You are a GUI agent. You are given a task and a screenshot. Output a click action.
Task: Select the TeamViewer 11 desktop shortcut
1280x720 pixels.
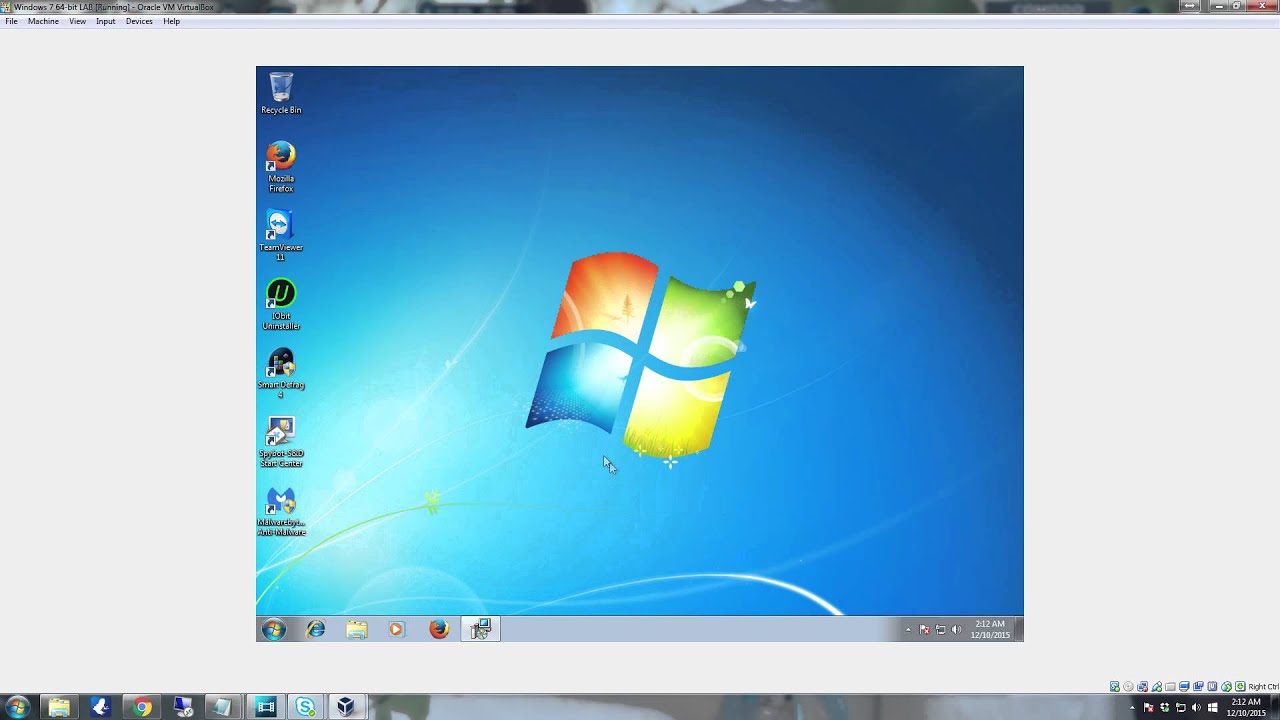281,236
